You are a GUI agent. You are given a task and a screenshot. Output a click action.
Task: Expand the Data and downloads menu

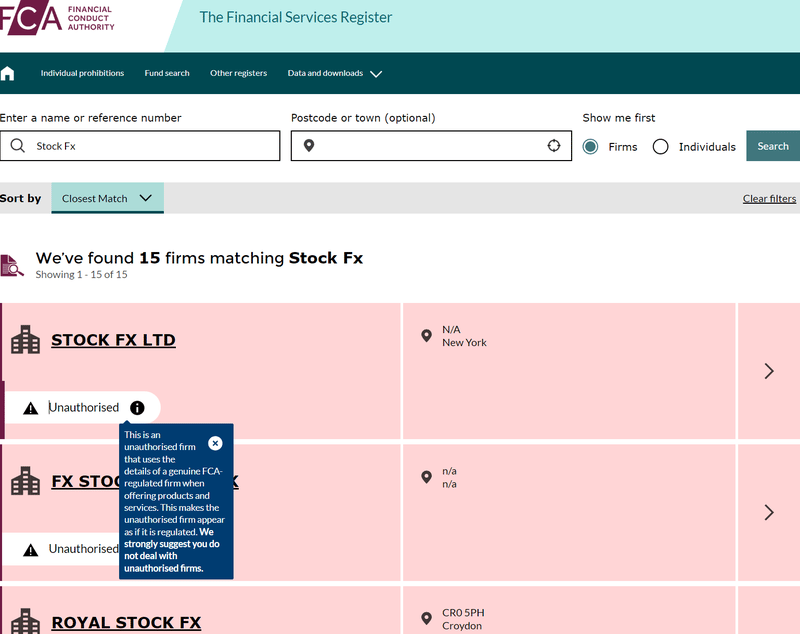334,73
